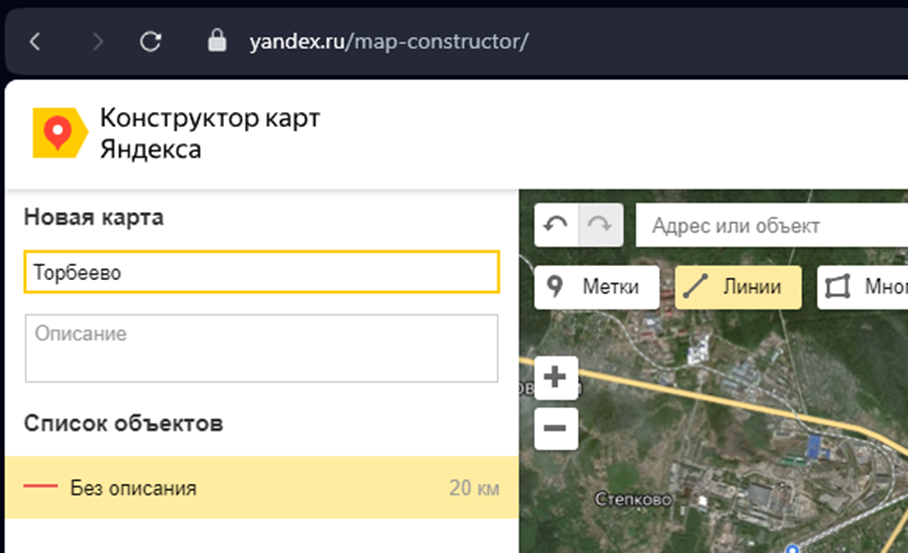Viewport: 908px width, 553px height.
Task: Select the Без описания line object row
Action: [x=262, y=488]
